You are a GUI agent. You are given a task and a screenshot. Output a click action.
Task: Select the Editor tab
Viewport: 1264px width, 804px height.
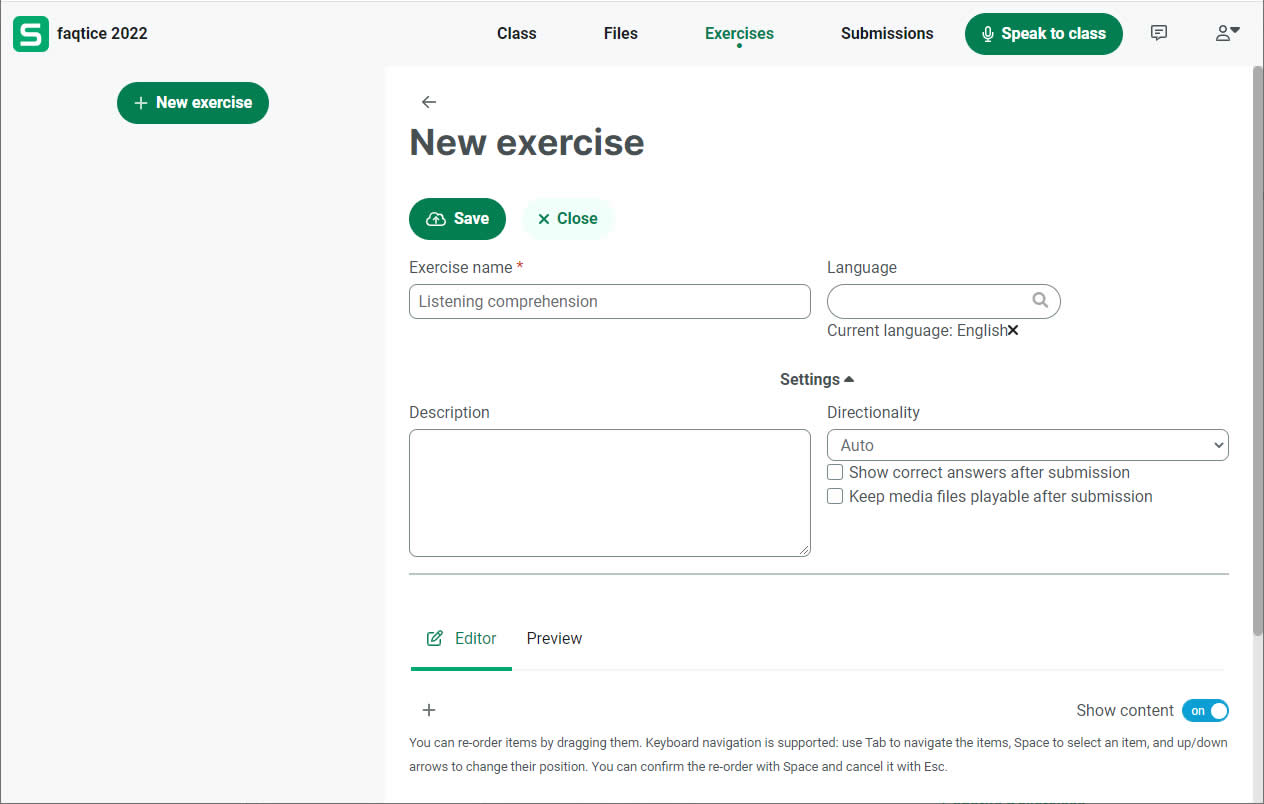462,638
